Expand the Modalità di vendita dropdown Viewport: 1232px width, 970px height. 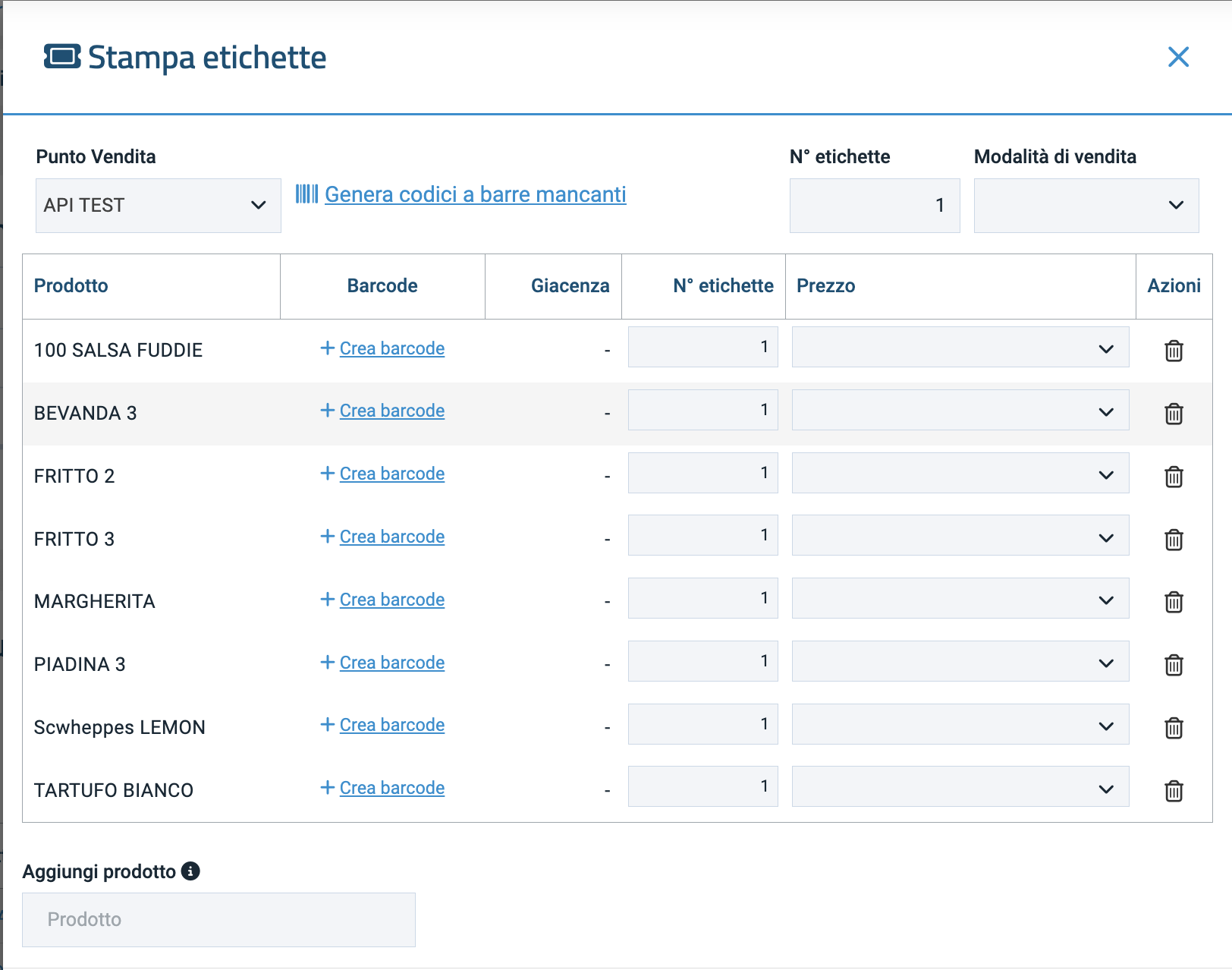tap(1086, 206)
